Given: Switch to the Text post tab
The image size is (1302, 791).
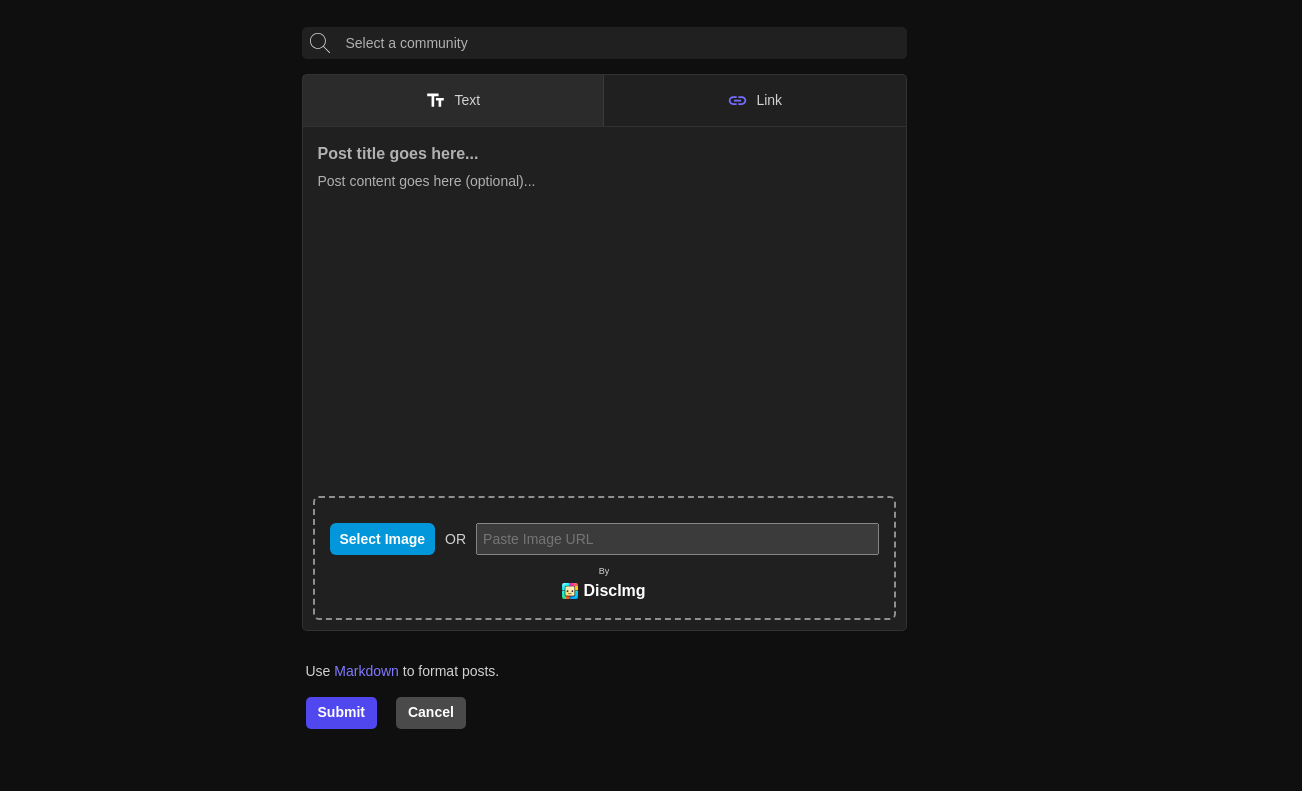Looking at the screenshot, I should click(453, 100).
